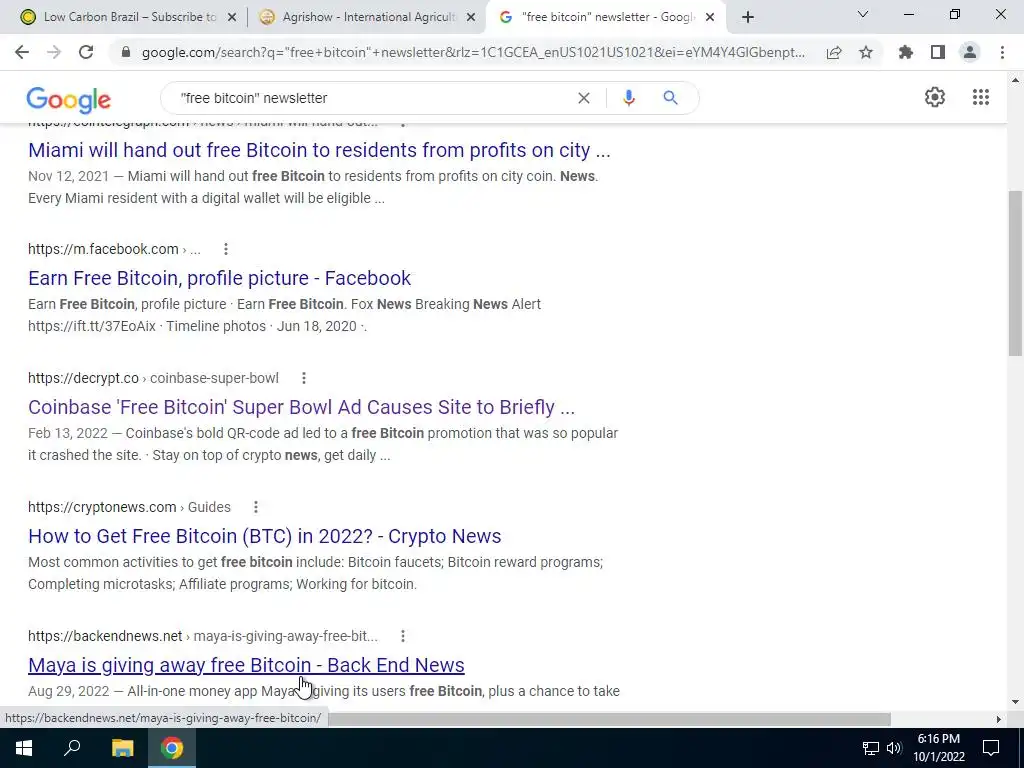Toggle the Chrome side panel
Viewport: 1024px width, 768px height.
(x=938, y=52)
